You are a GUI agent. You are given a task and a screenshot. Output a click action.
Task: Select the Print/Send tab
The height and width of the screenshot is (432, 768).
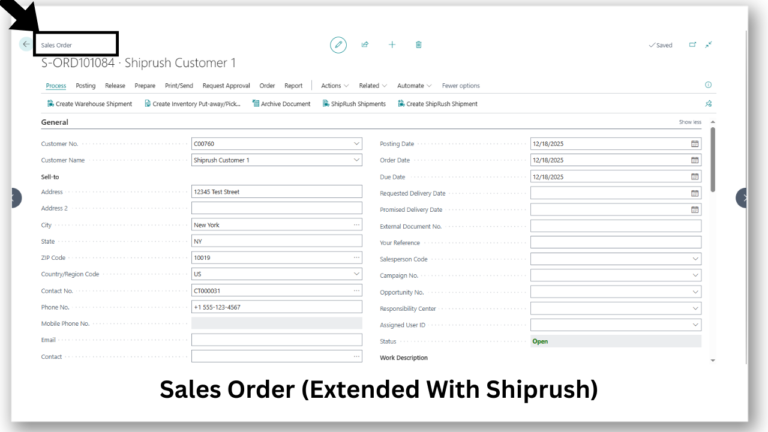pos(179,86)
